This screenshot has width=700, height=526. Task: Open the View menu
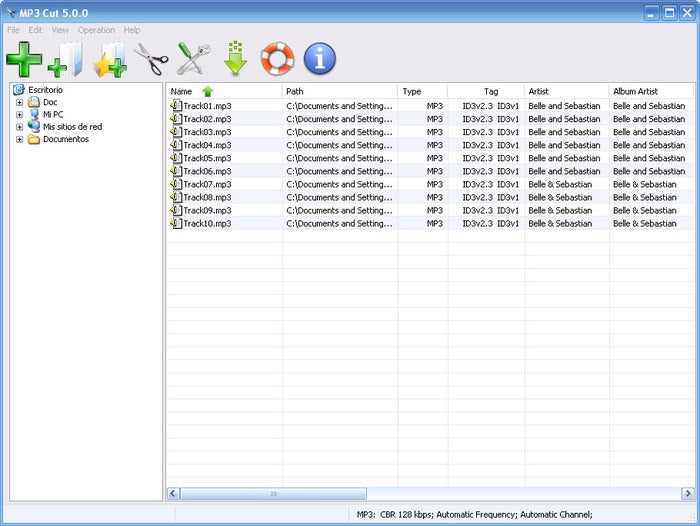point(60,30)
